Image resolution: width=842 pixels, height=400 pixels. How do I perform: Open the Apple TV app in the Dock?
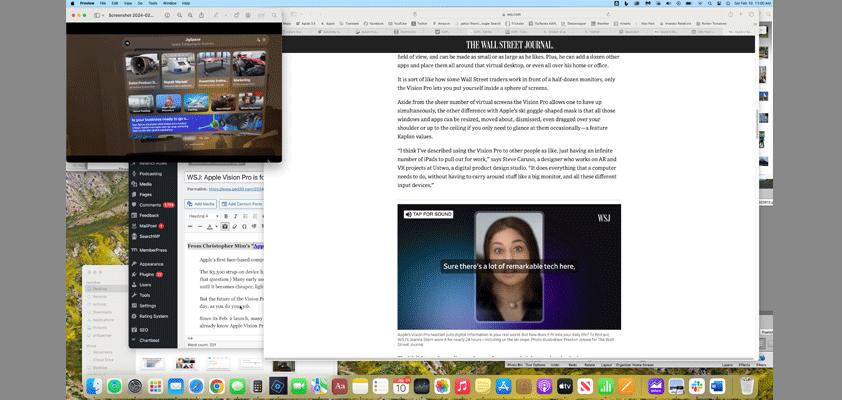pyautogui.click(x=564, y=386)
